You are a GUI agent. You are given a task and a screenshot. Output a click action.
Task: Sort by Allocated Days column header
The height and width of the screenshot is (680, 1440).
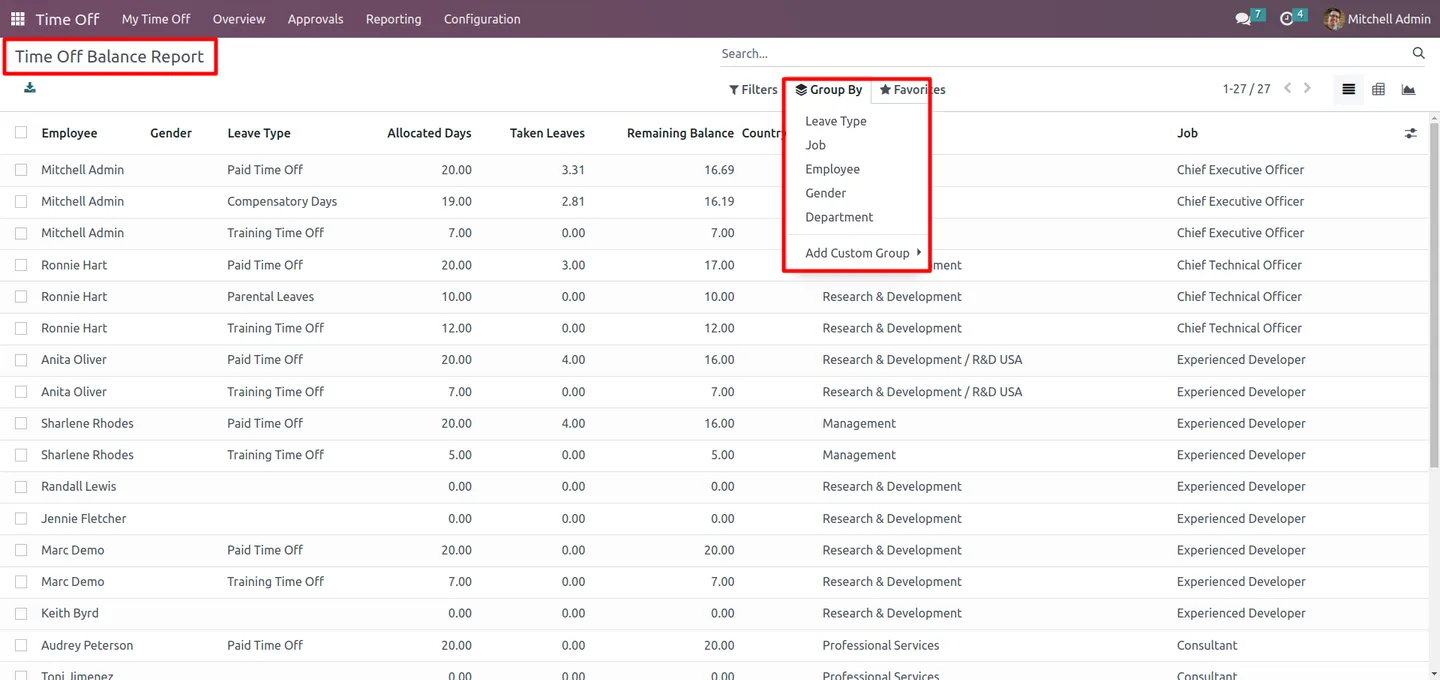(429, 133)
